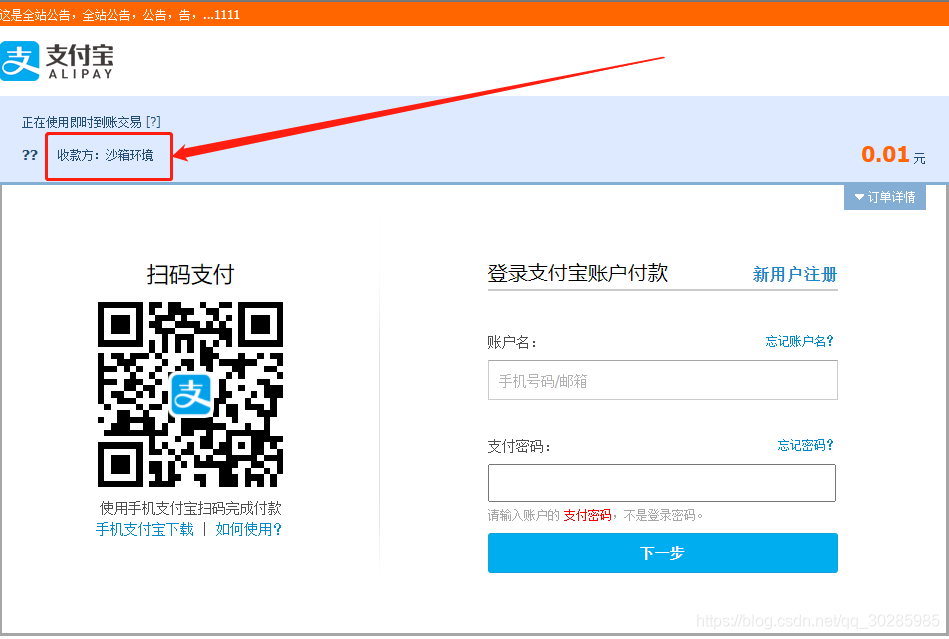949x639 pixels.
Task: Click the 收款方: 沙箱环境 payee text
Action: pos(105,156)
